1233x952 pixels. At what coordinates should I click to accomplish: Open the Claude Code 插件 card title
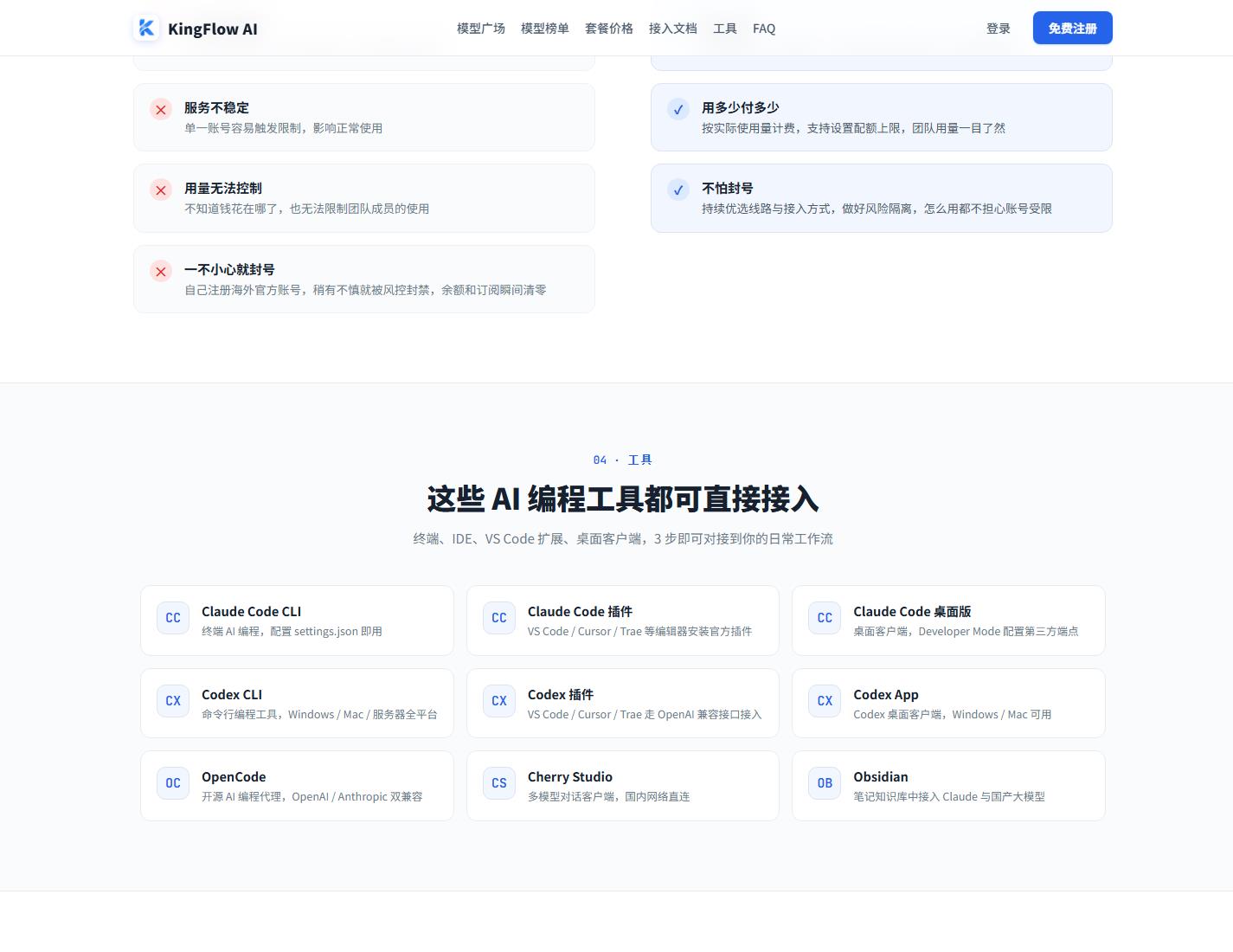coord(581,611)
